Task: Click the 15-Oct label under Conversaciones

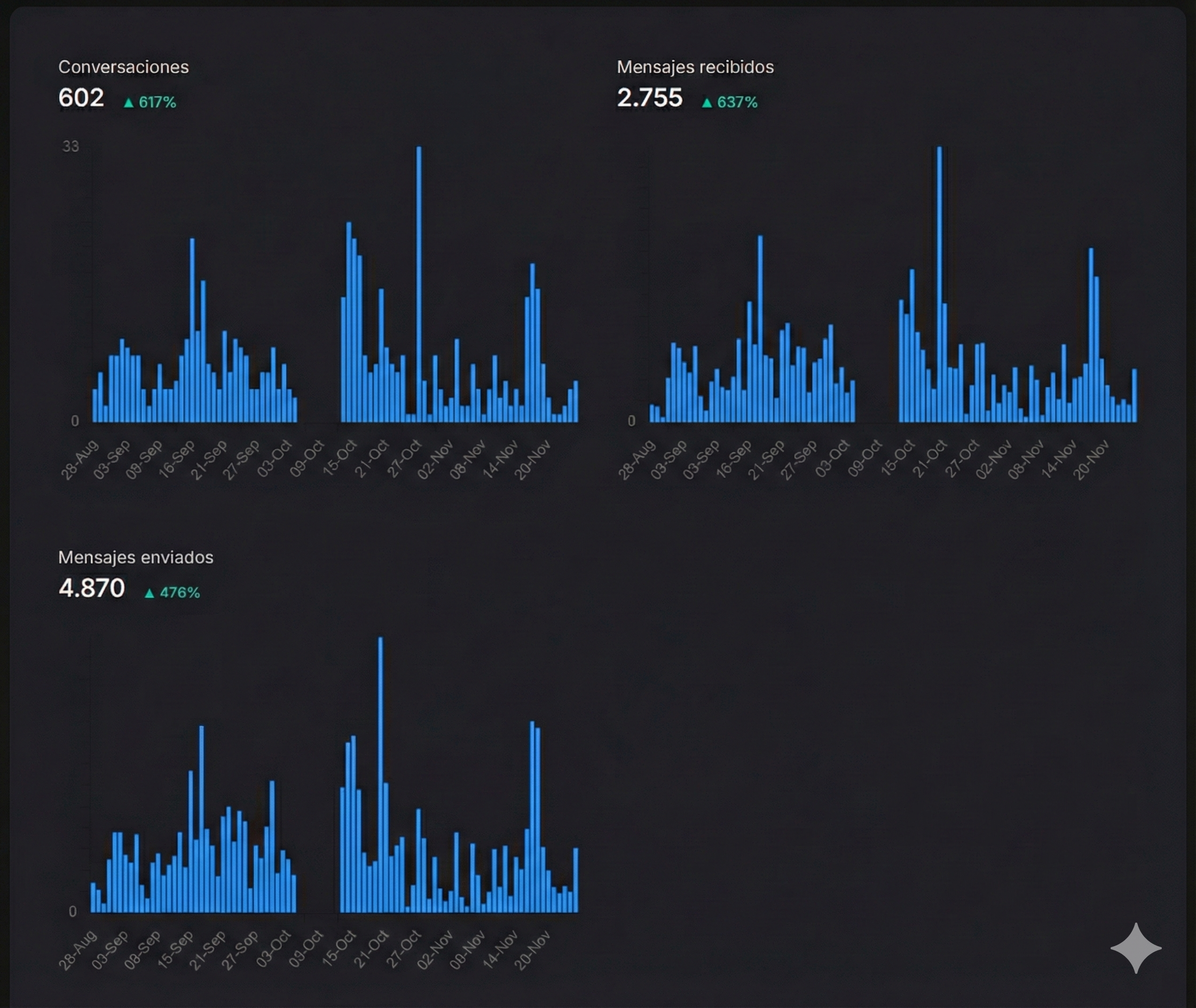Action: (341, 458)
